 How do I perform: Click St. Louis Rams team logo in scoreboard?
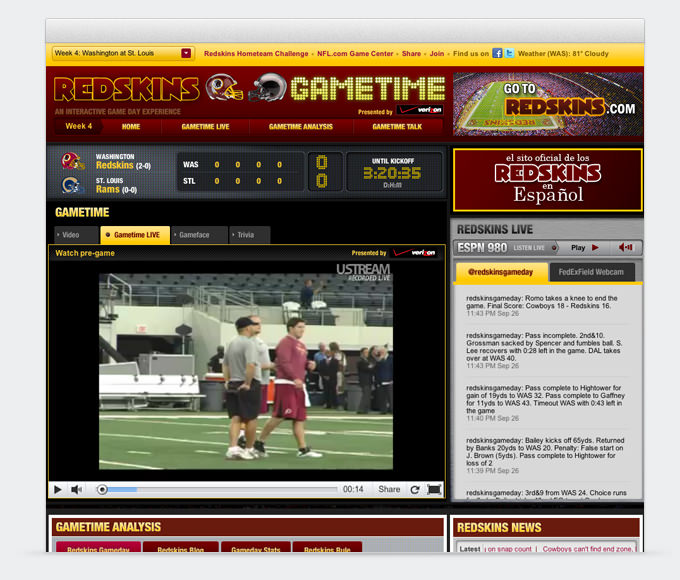[x=72, y=185]
